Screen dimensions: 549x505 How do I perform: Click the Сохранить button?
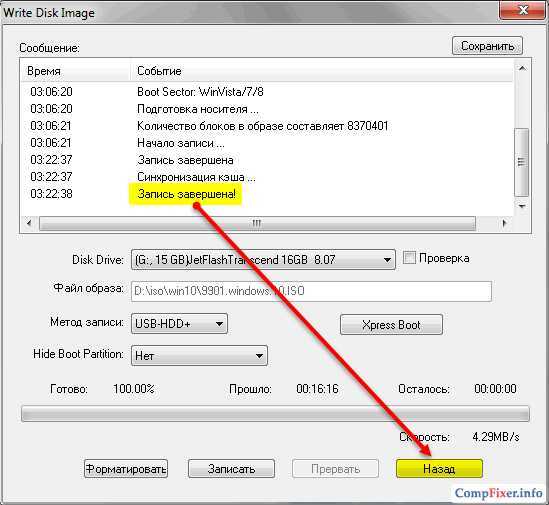pyautogui.click(x=487, y=46)
